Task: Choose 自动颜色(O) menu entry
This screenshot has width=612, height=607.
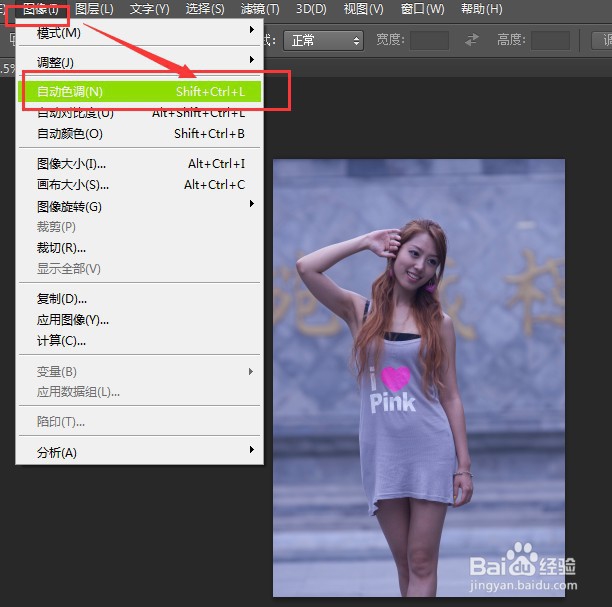Action: click(139, 134)
